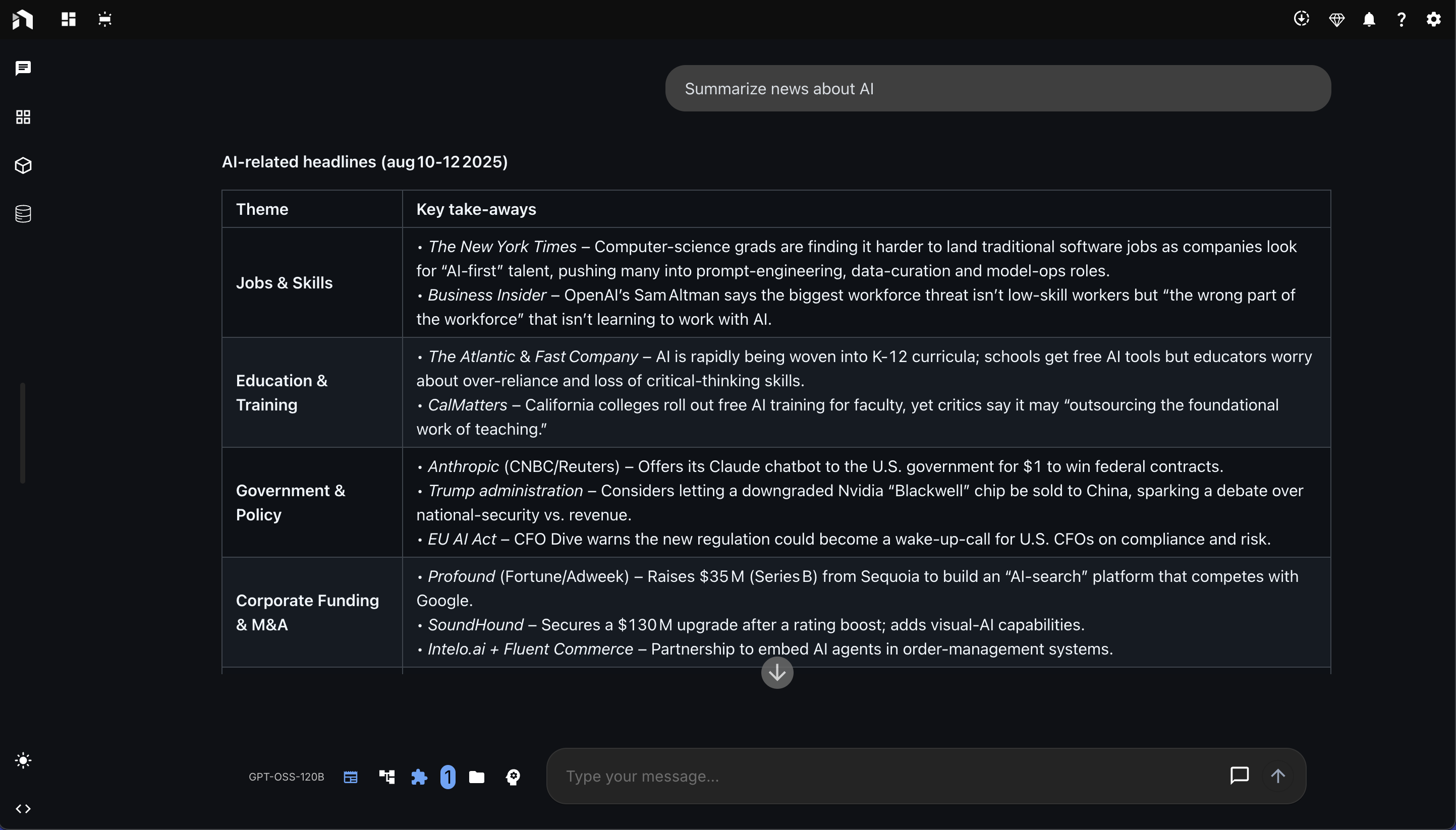
Task: Open notifications bell
Action: tap(1369, 20)
